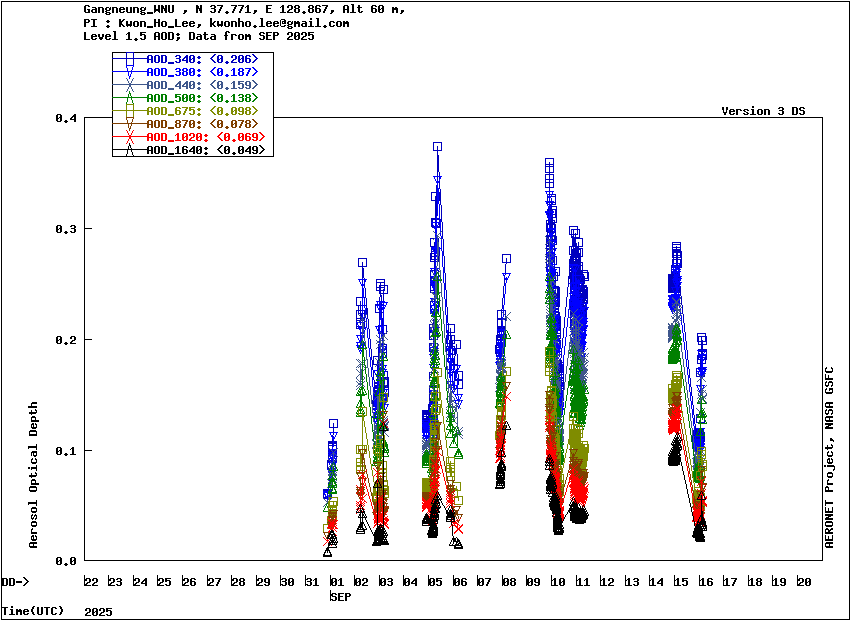This screenshot has height=620, width=850.
Task: Click the Version 3 DS label
Action: coord(763,111)
